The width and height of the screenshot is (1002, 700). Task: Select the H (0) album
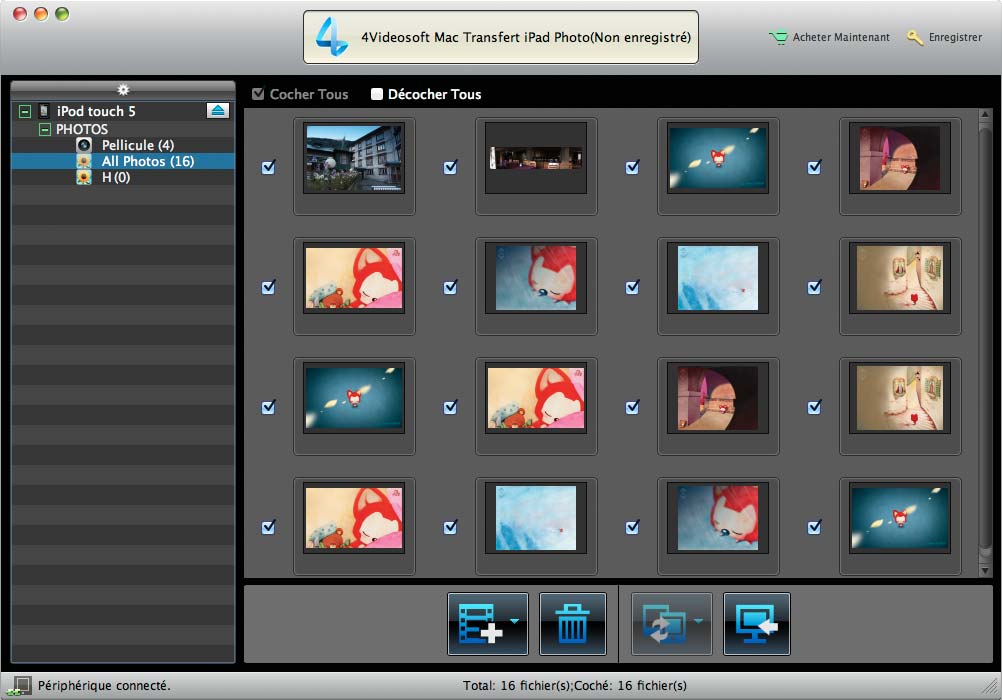pyautogui.click(x=115, y=178)
